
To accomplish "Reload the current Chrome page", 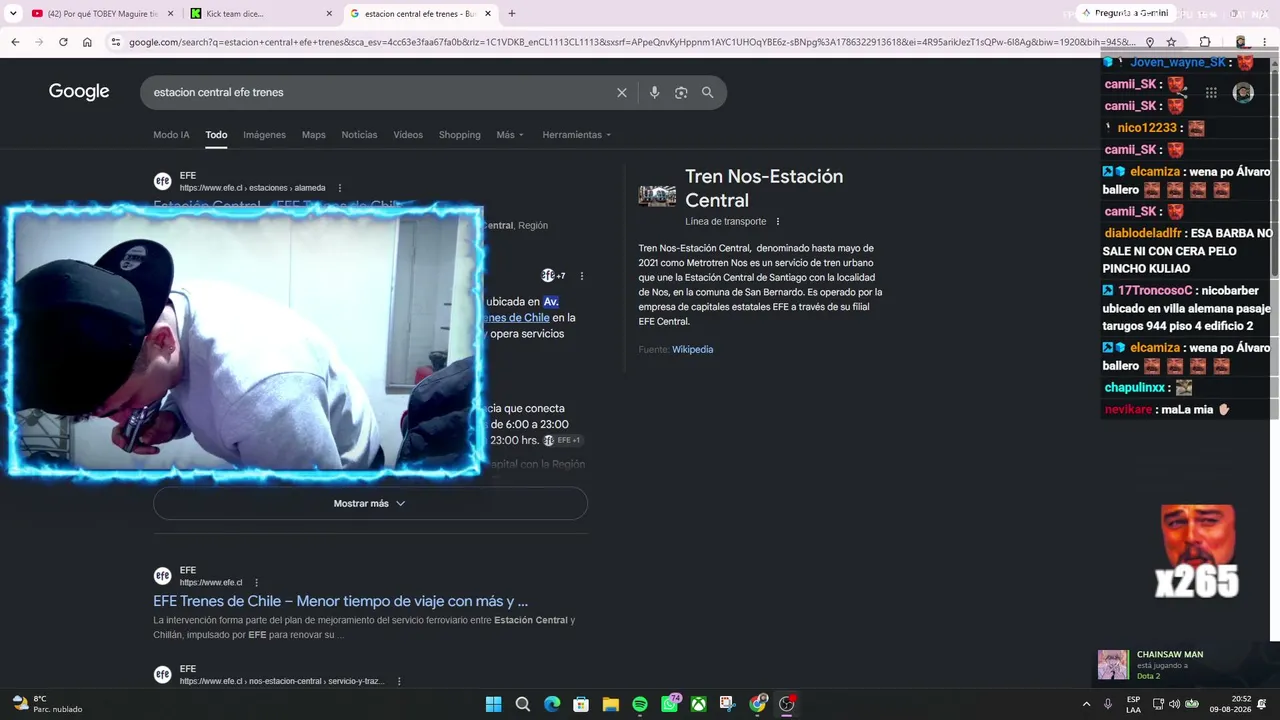I will click(63, 42).
